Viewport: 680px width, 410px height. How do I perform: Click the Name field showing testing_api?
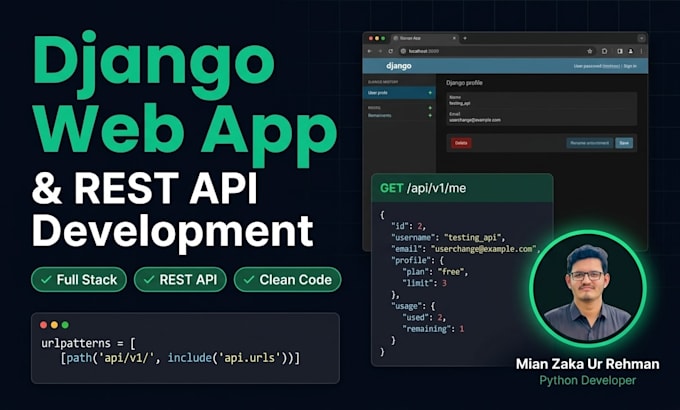[542, 100]
